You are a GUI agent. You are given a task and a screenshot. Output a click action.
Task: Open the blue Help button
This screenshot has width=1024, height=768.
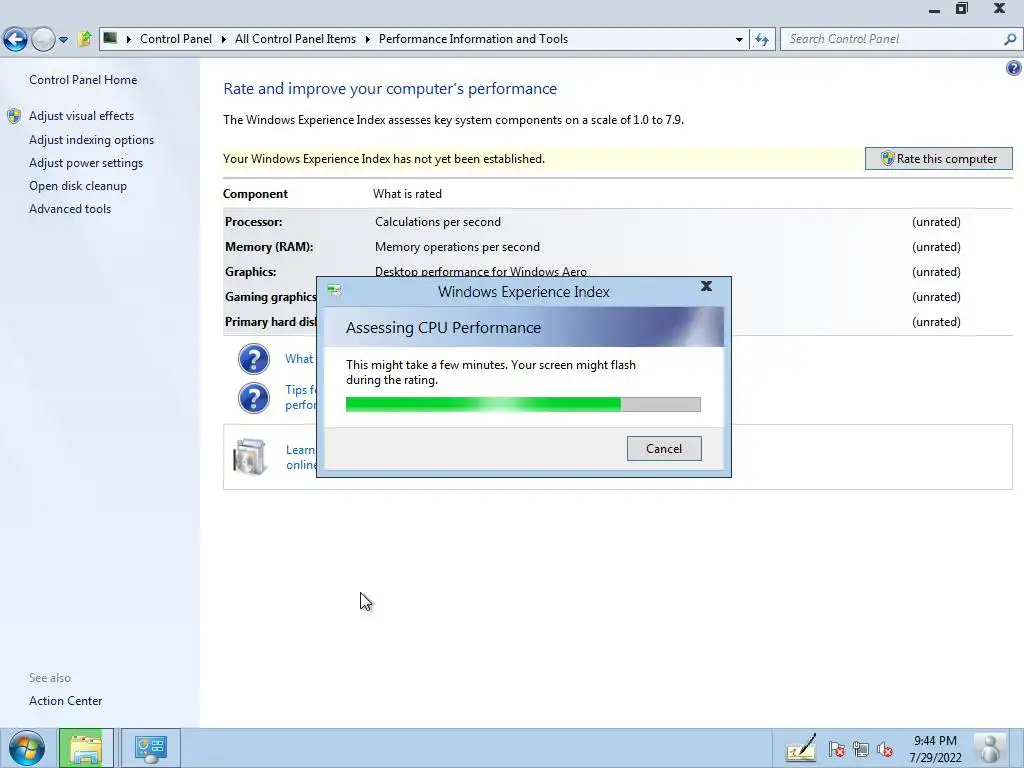point(1014,67)
